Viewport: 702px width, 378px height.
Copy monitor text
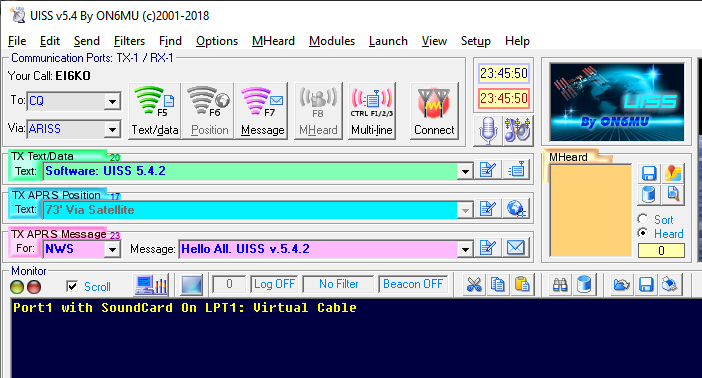(x=498, y=284)
